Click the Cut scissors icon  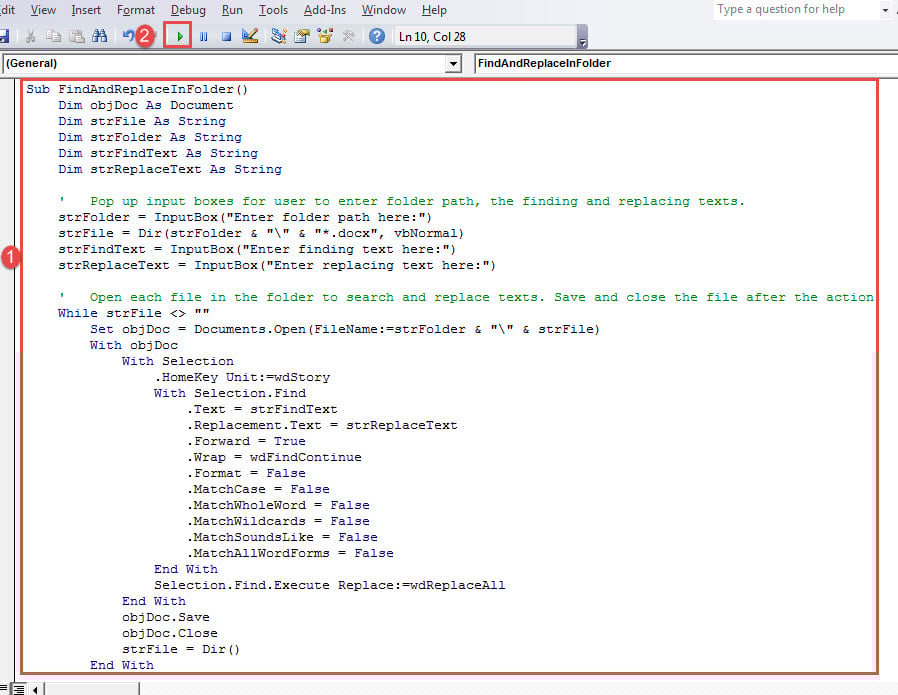click(x=31, y=37)
